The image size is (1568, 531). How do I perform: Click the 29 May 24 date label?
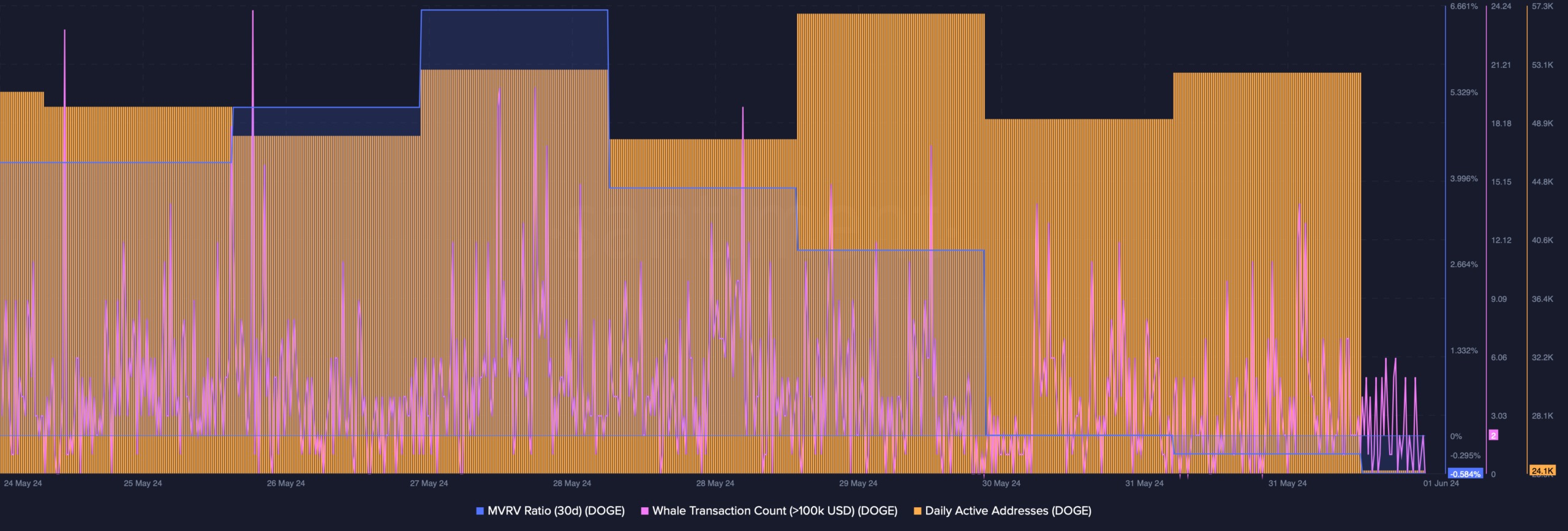pyautogui.click(x=858, y=483)
